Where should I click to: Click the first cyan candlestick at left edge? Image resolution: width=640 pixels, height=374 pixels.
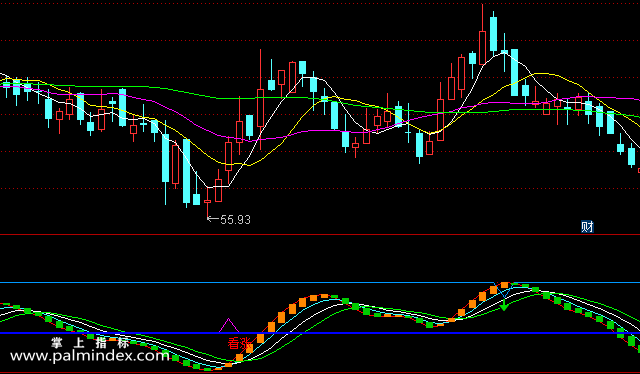[6, 86]
